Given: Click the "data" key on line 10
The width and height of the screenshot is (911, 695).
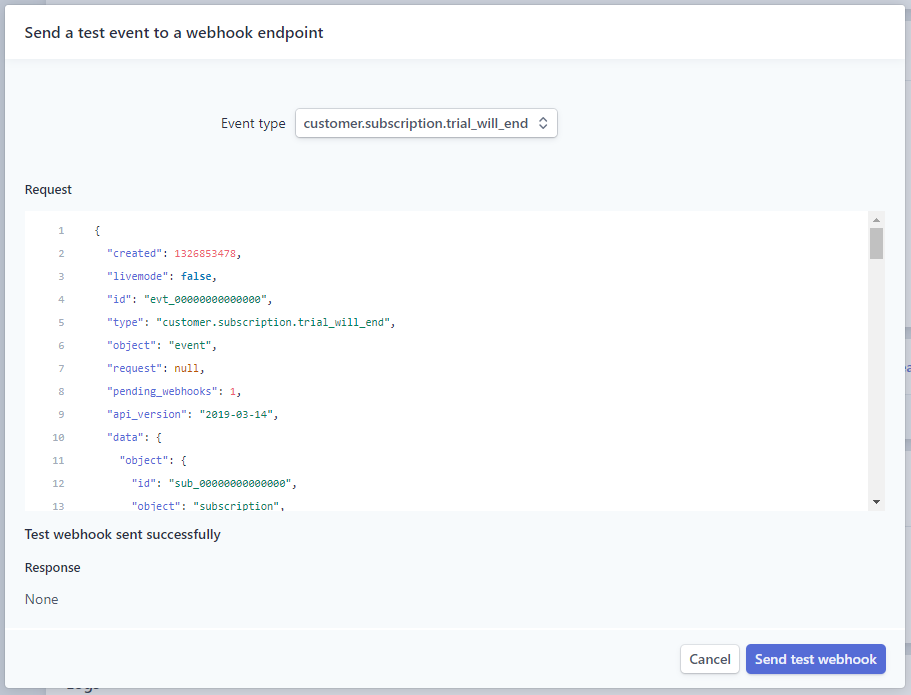Looking at the screenshot, I should coord(125,437).
